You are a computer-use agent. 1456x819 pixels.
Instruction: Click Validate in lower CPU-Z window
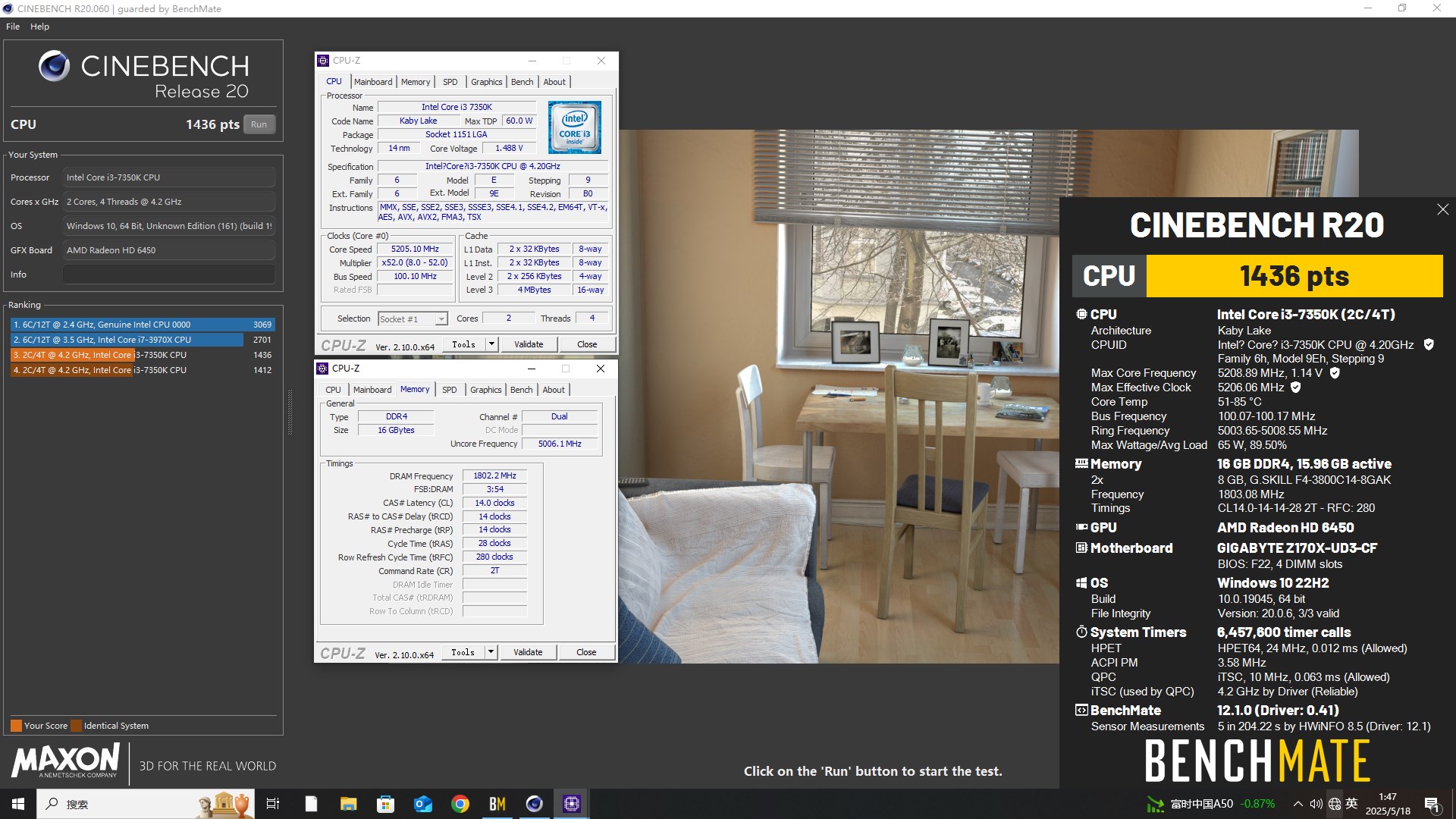(528, 652)
